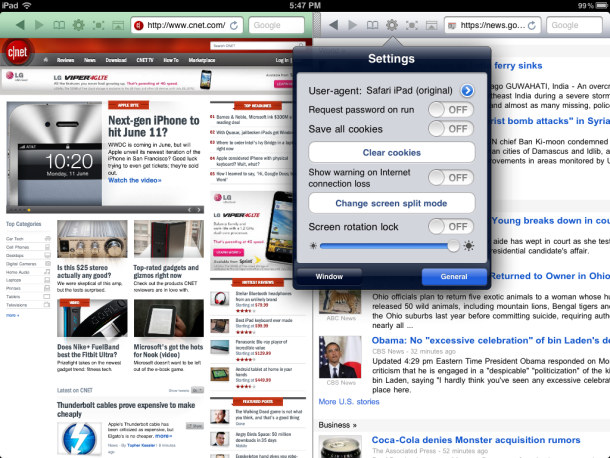Open Obama bin Laden celebration headline

(x=491, y=340)
